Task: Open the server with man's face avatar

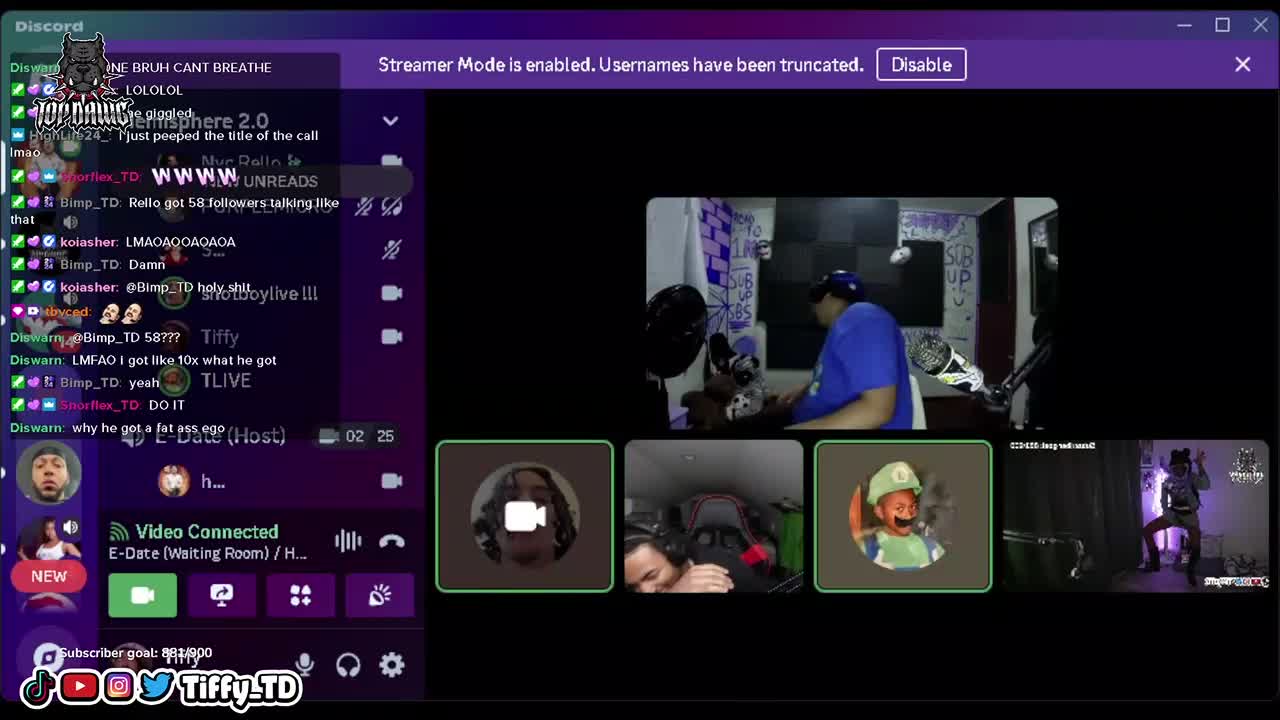Action: coord(48,473)
